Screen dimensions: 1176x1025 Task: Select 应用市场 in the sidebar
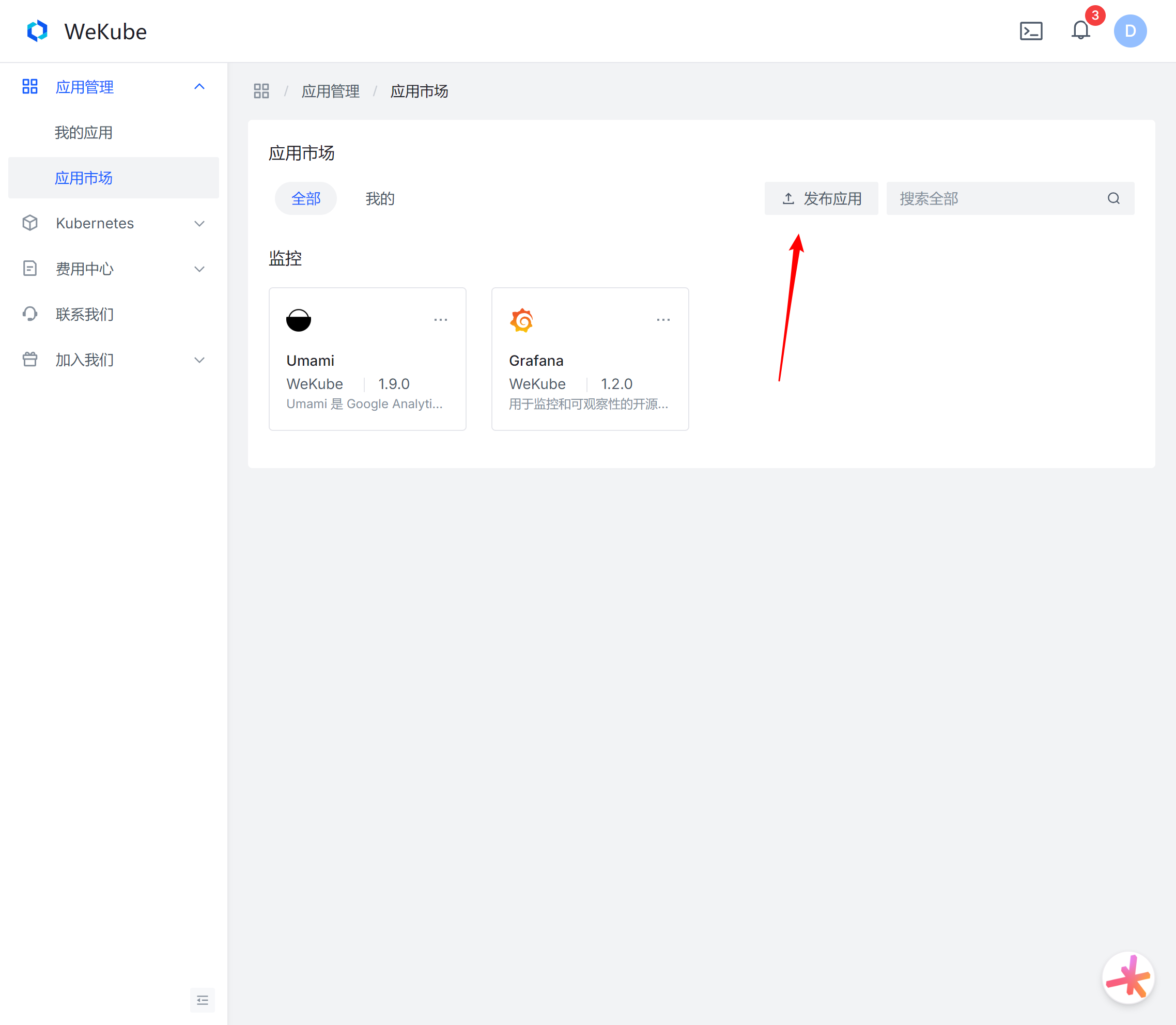point(114,178)
